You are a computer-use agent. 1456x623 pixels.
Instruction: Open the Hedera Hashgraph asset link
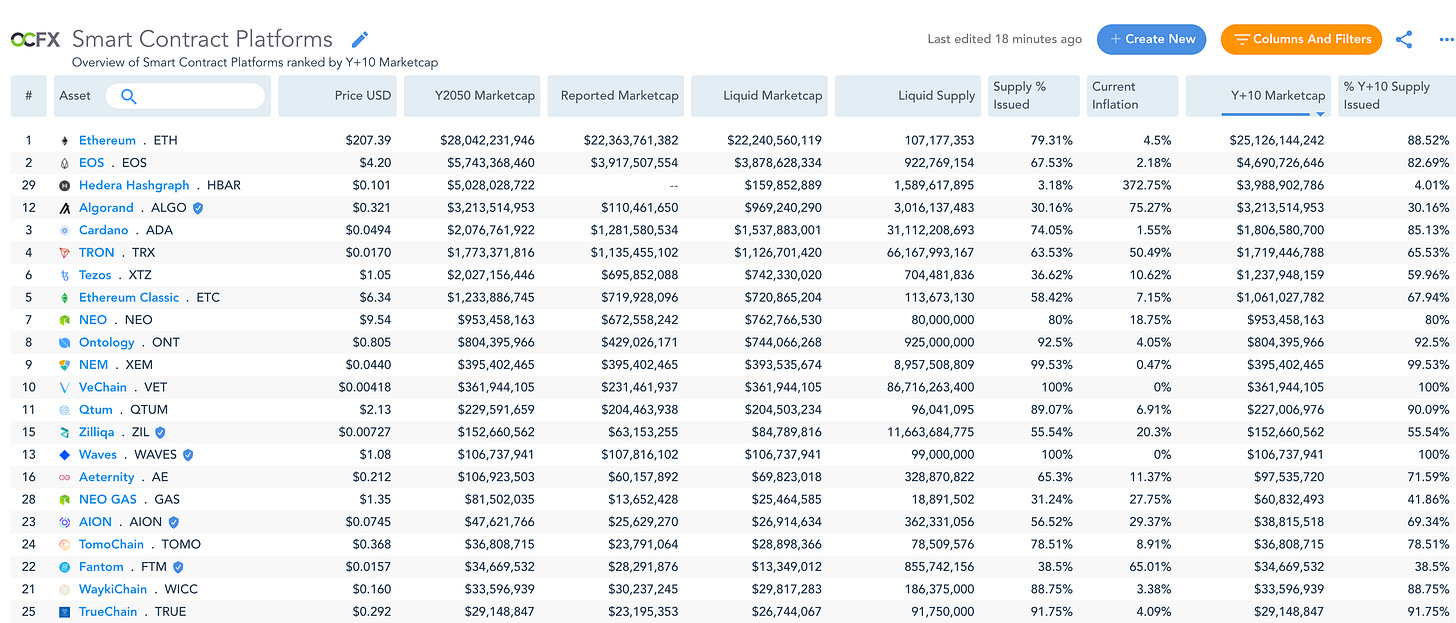pos(134,186)
